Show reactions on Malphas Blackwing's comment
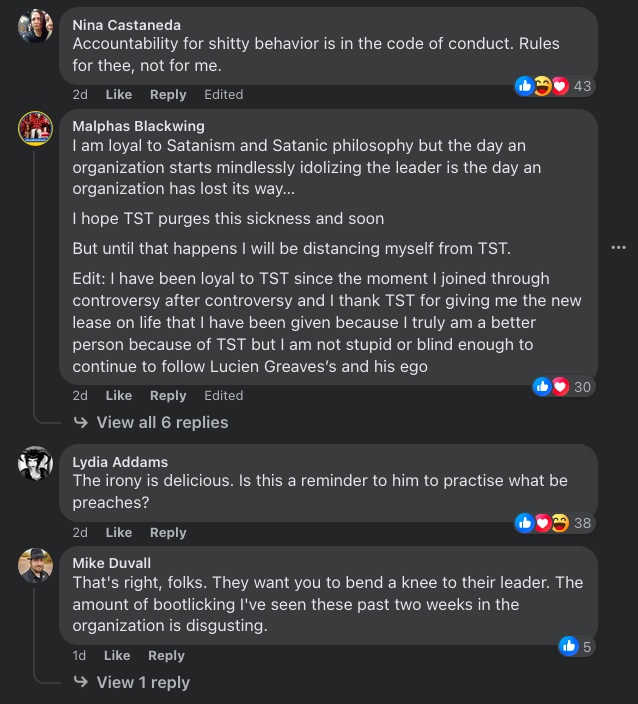The height and width of the screenshot is (704, 638). (x=564, y=386)
